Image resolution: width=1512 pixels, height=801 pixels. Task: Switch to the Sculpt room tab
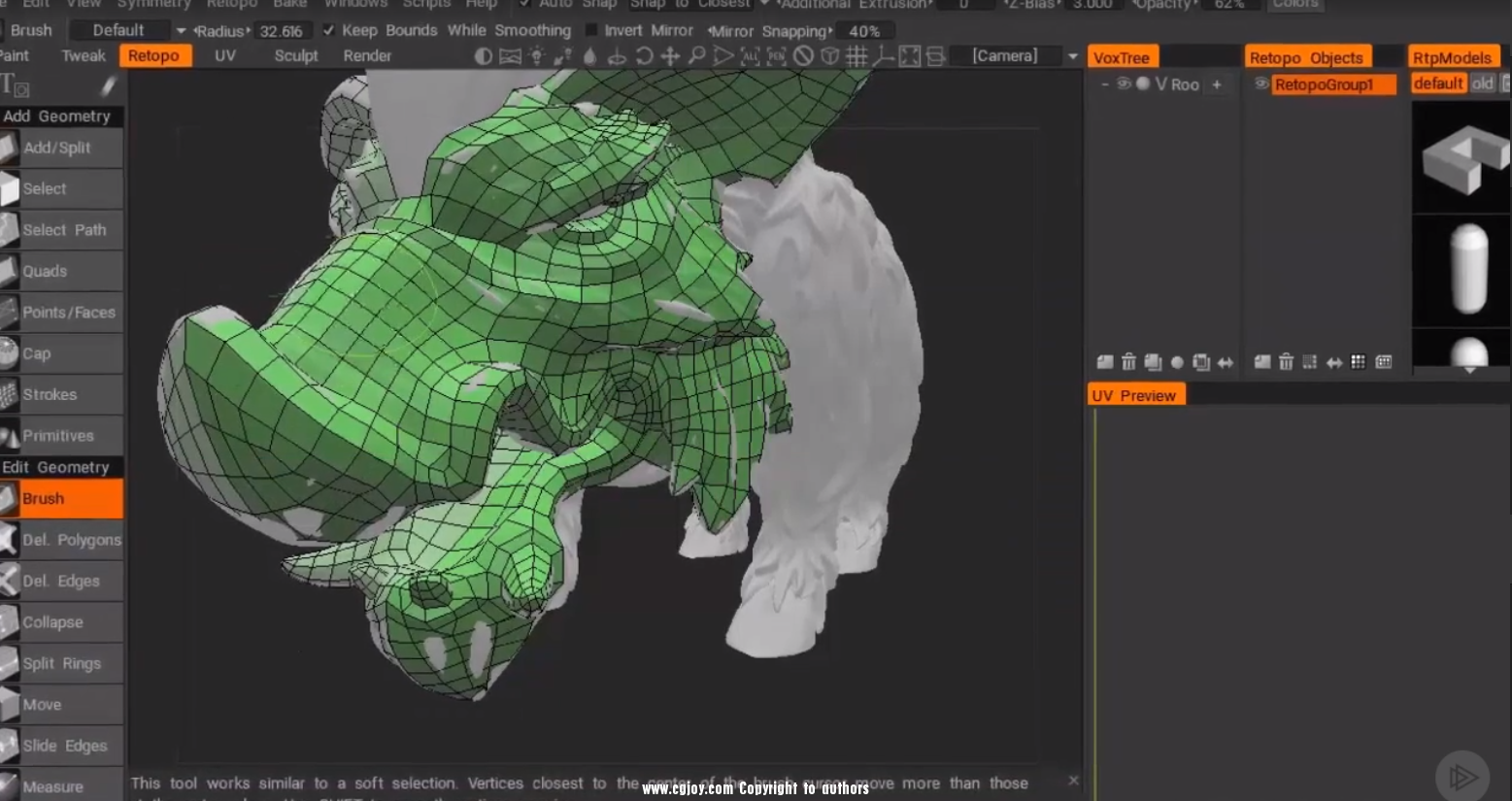pos(296,56)
